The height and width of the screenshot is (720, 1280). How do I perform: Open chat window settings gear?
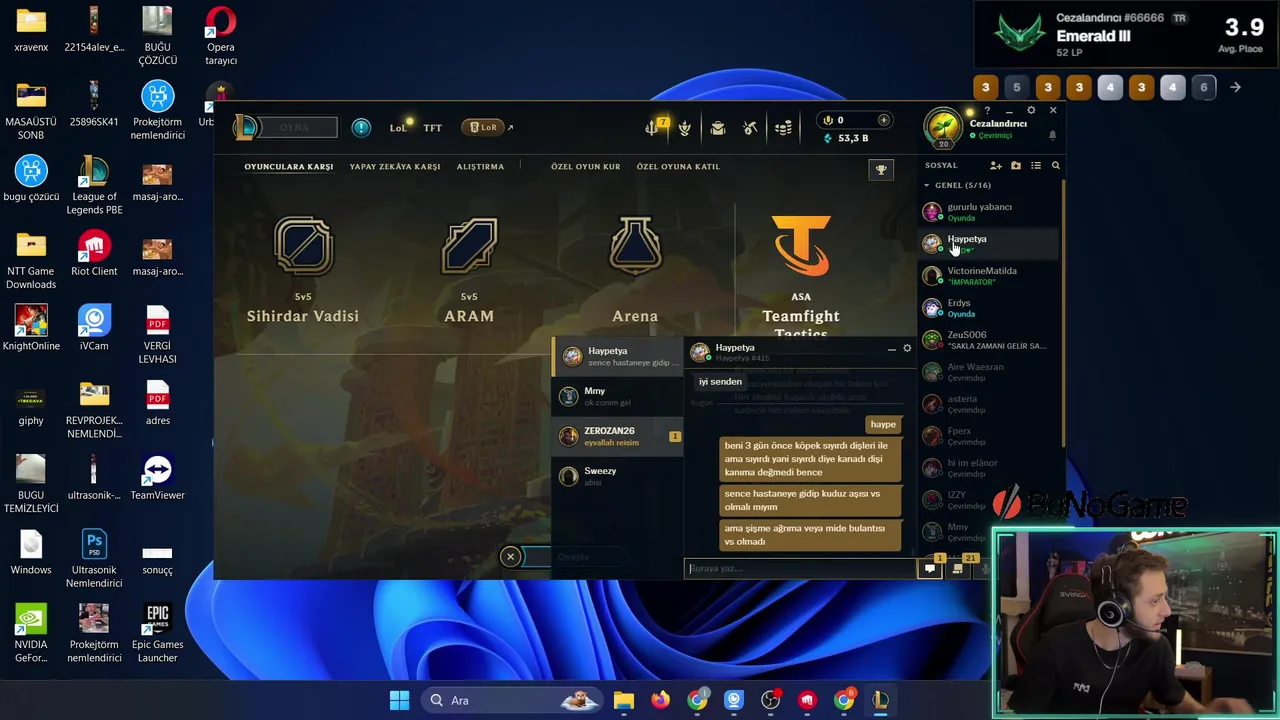click(907, 348)
